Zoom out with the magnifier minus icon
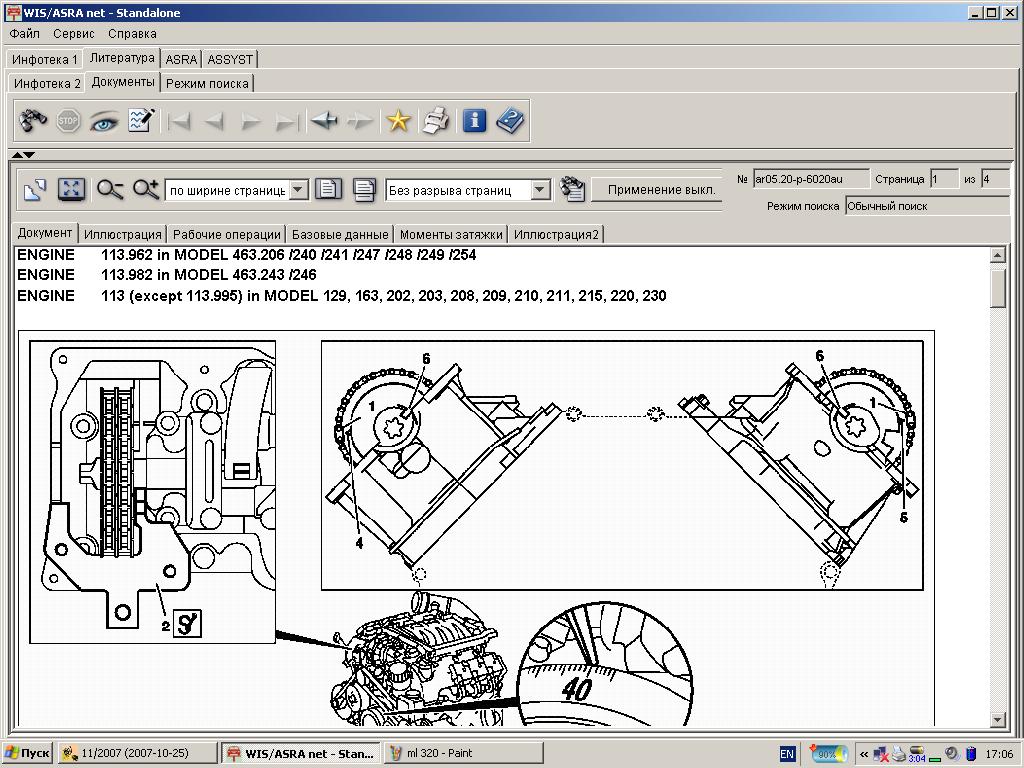Viewport: 1024px width, 768px height. (110, 189)
